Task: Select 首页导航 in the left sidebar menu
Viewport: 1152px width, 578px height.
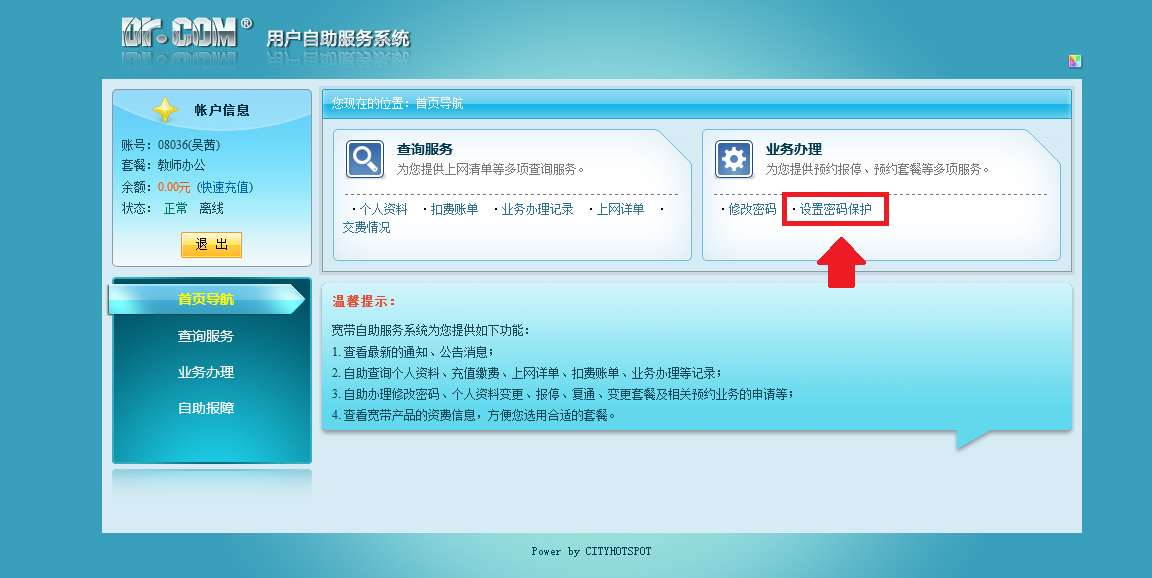Action: [206, 299]
